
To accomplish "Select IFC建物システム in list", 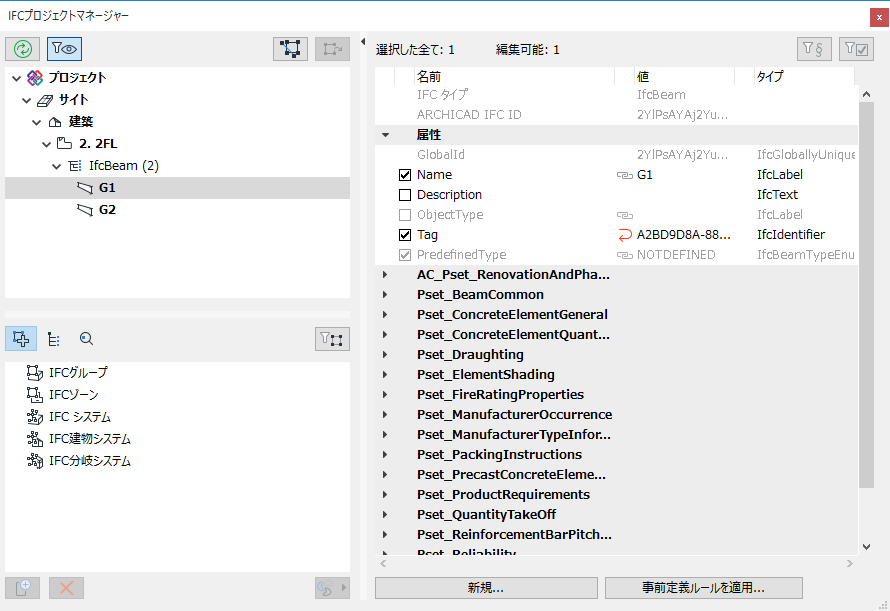I will [x=90, y=439].
